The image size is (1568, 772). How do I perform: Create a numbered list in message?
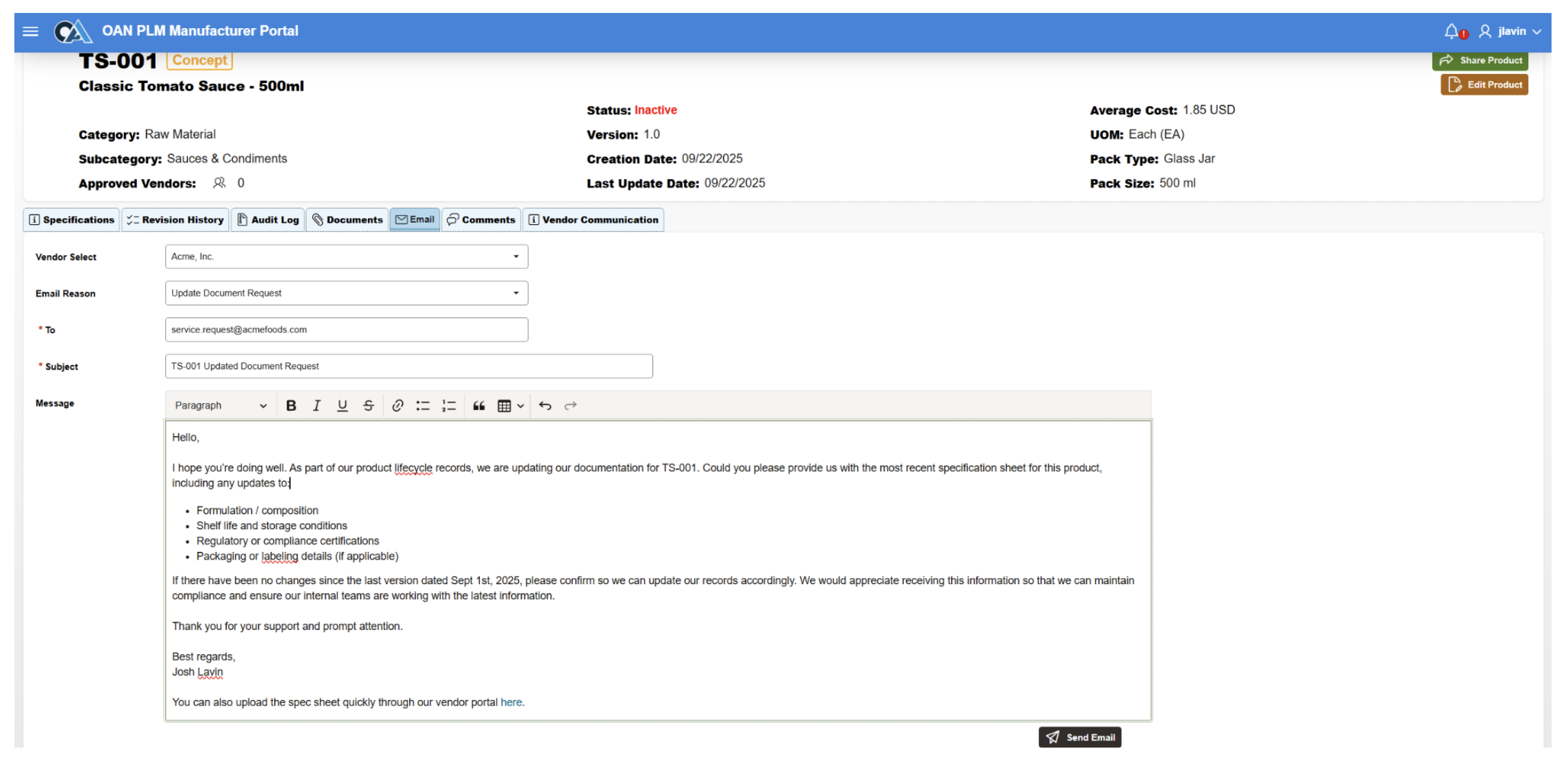tap(449, 406)
